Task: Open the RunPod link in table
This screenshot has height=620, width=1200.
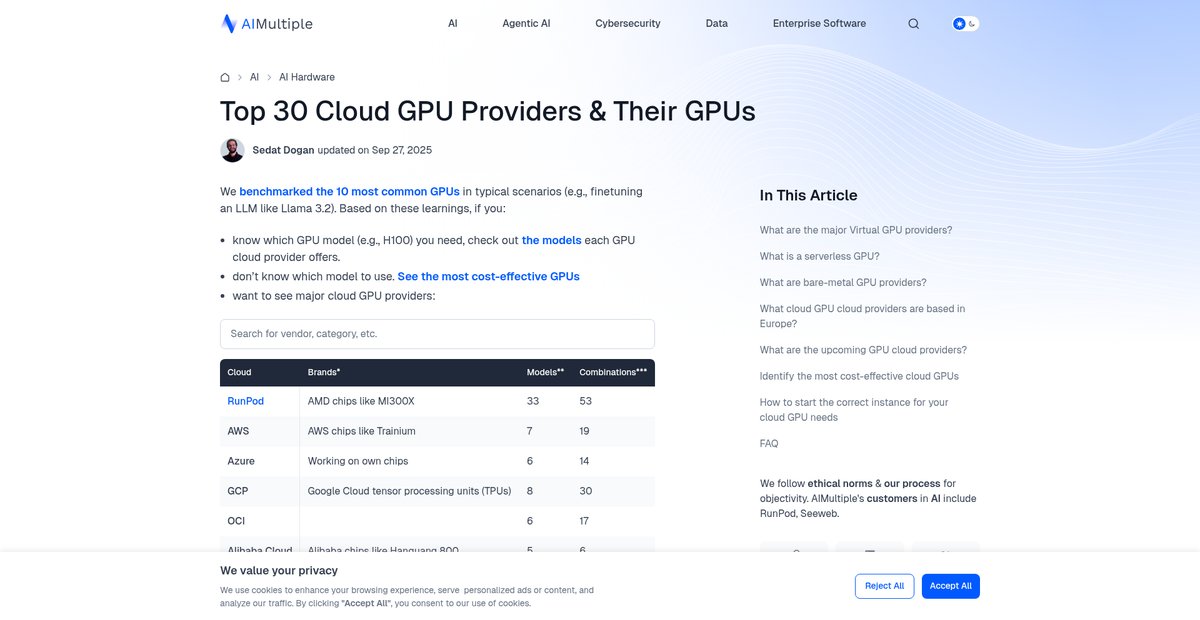Action: pos(246,401)
